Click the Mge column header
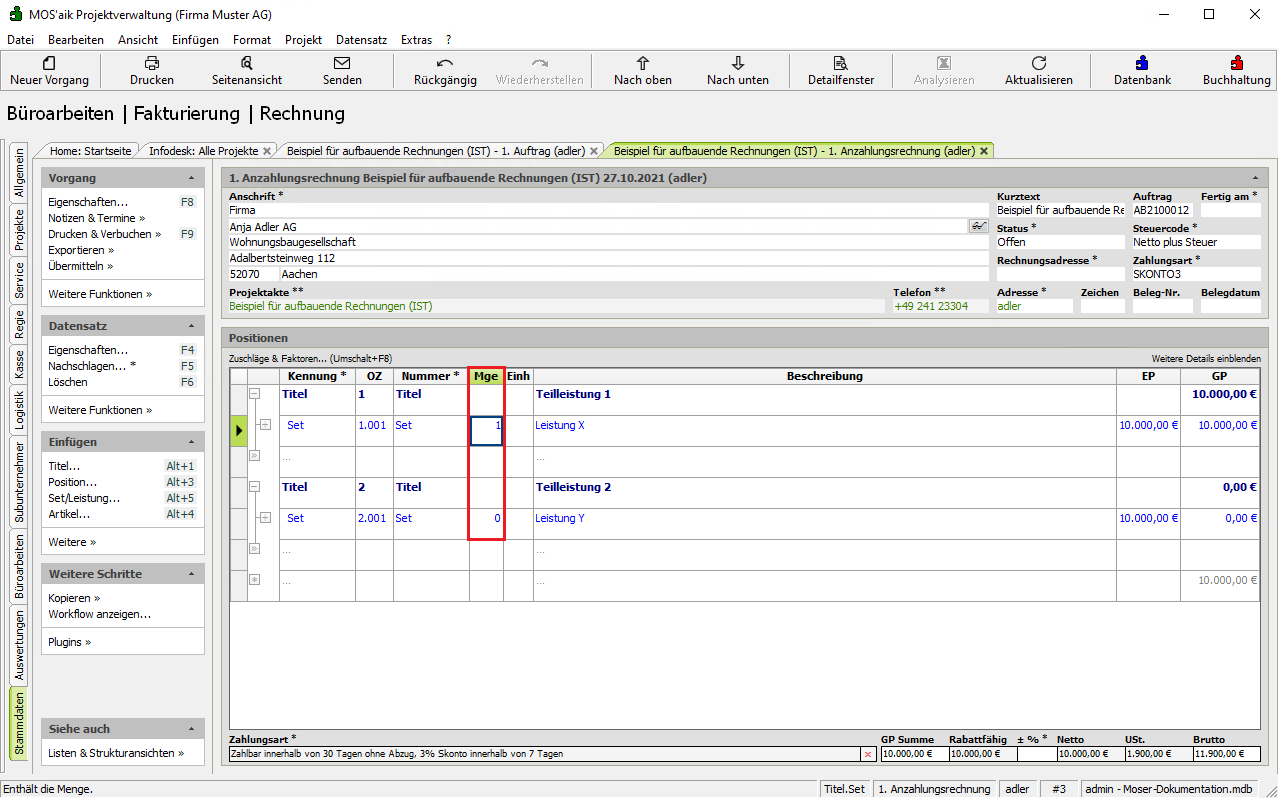Viewport: 1278px width, 798px height. (x=487, y=376)
